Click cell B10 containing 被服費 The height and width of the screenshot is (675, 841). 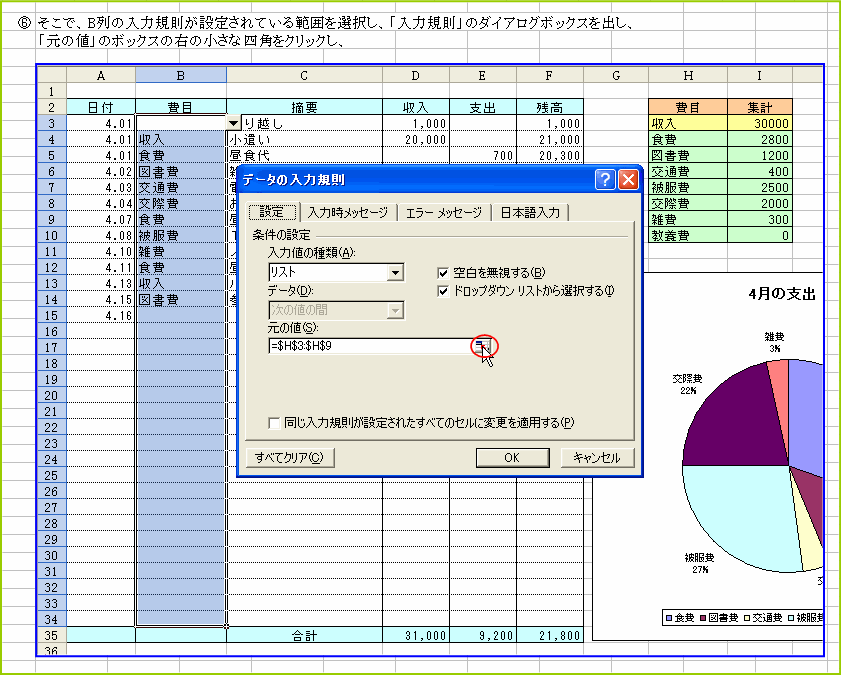click(181, 235)
